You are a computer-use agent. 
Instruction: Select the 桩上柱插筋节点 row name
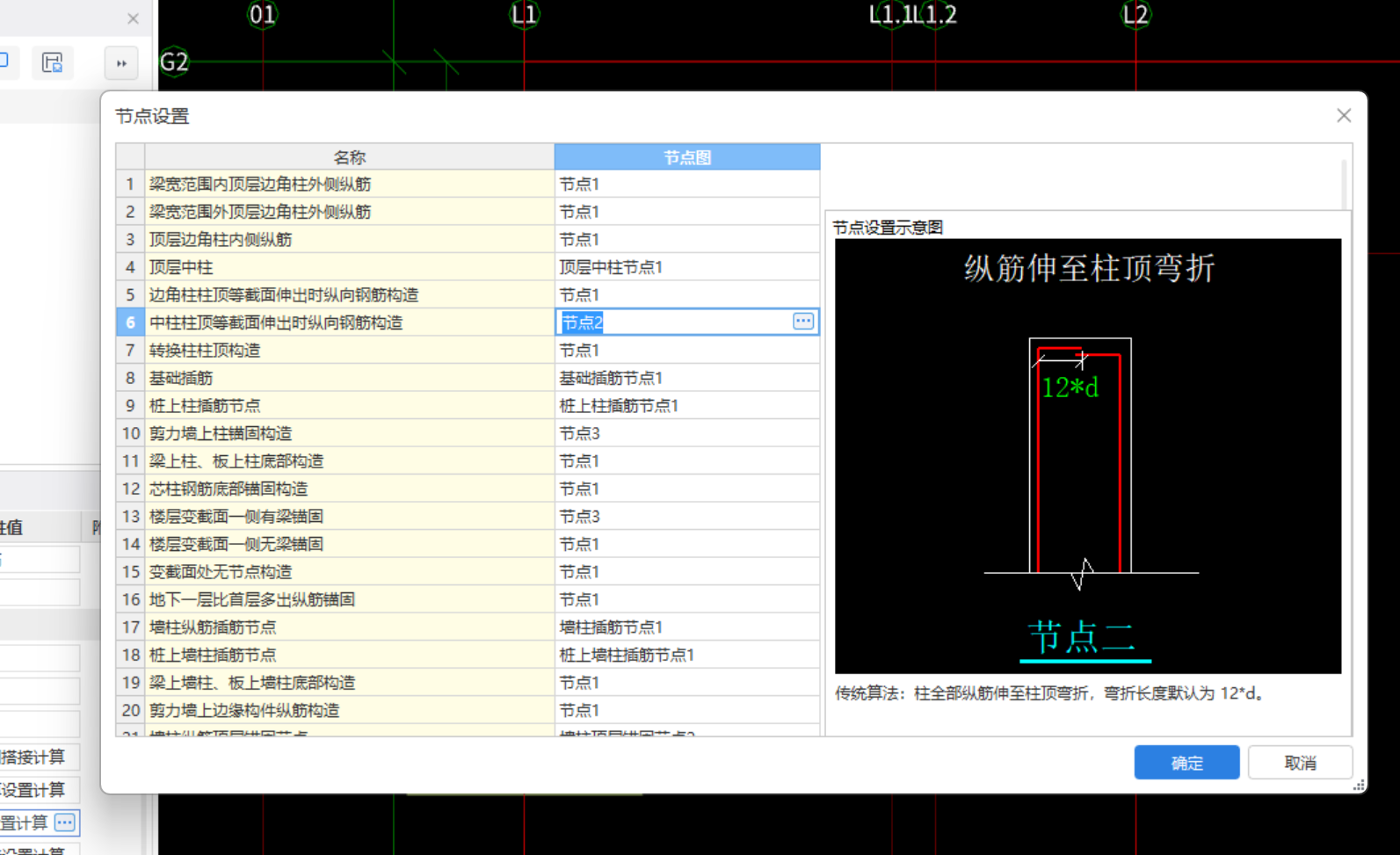click(x=349, y=405)
